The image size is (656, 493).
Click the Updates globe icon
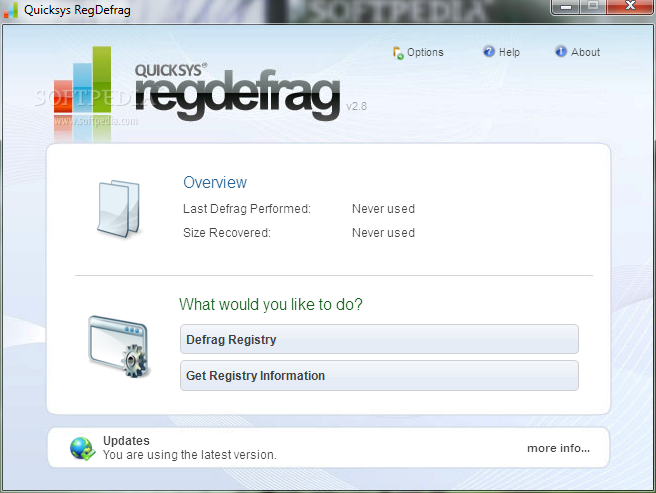coord(82,449)
